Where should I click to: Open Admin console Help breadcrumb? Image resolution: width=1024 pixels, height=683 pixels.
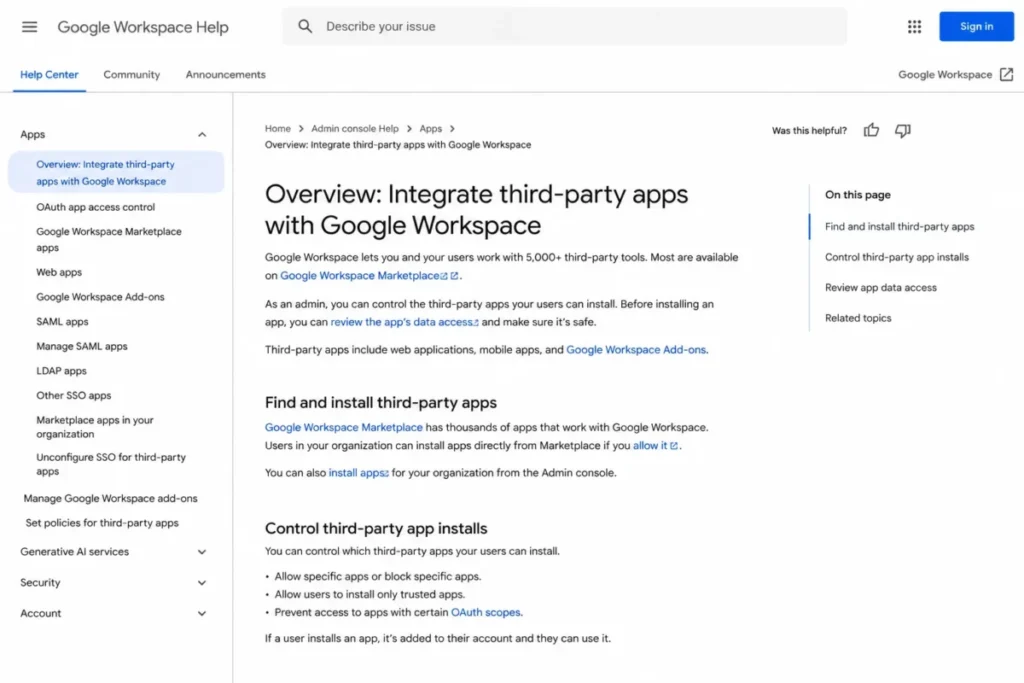(x=355, y=129)
